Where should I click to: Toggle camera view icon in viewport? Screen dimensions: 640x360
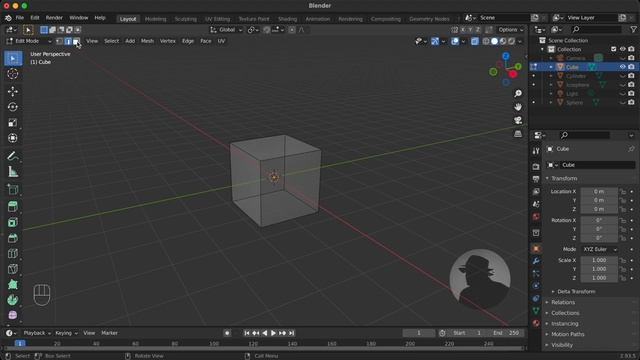click(518, 120)
